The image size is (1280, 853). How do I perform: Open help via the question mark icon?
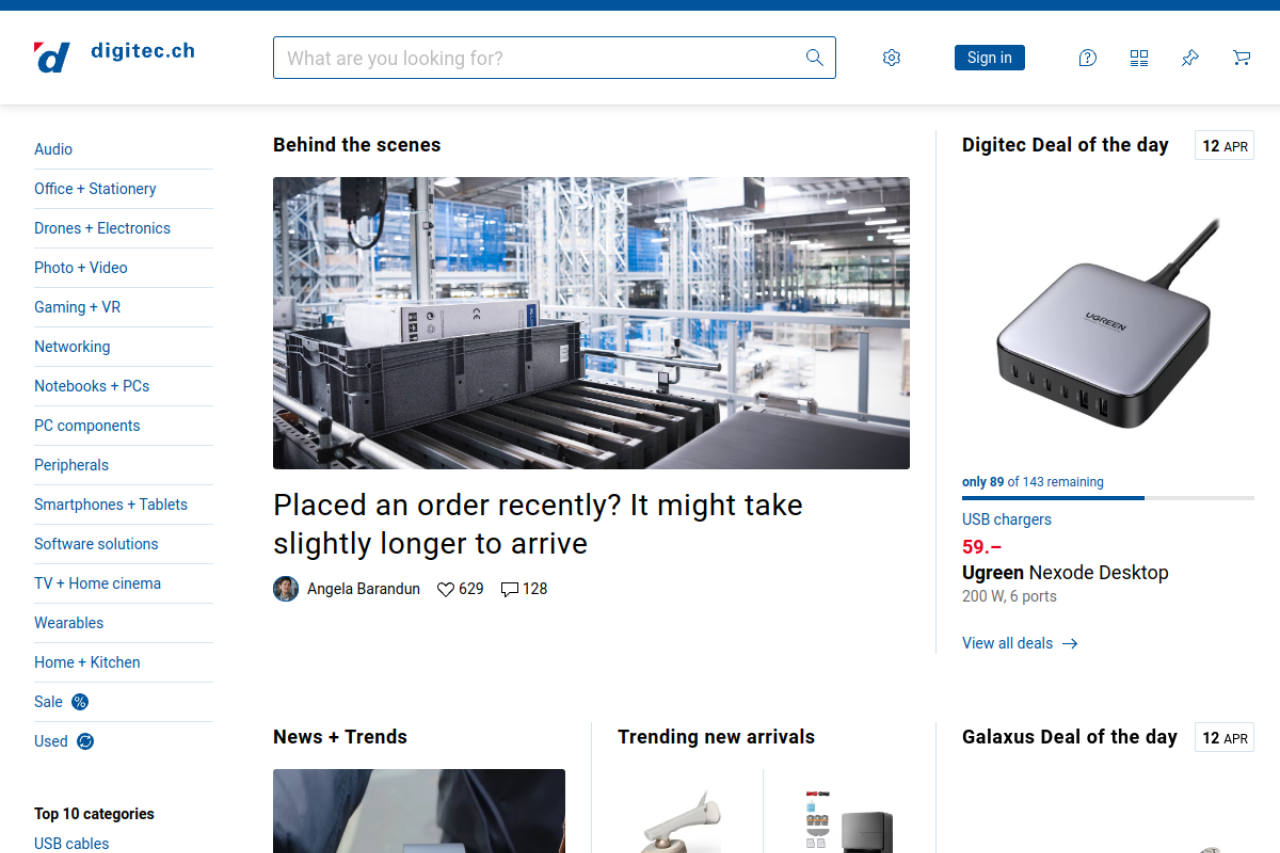[x=1087, y=58]
